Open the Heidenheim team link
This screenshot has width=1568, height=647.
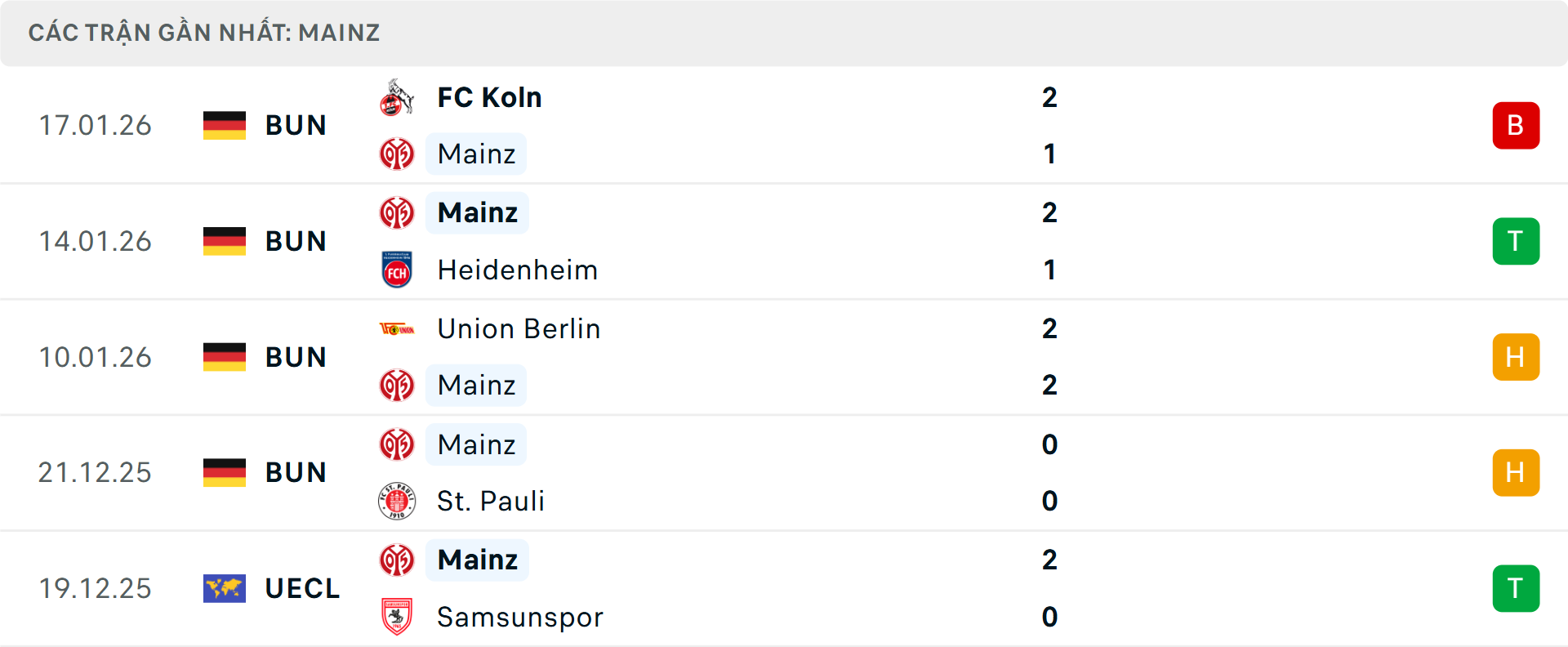pyautogui.click(x=518, y=270)
